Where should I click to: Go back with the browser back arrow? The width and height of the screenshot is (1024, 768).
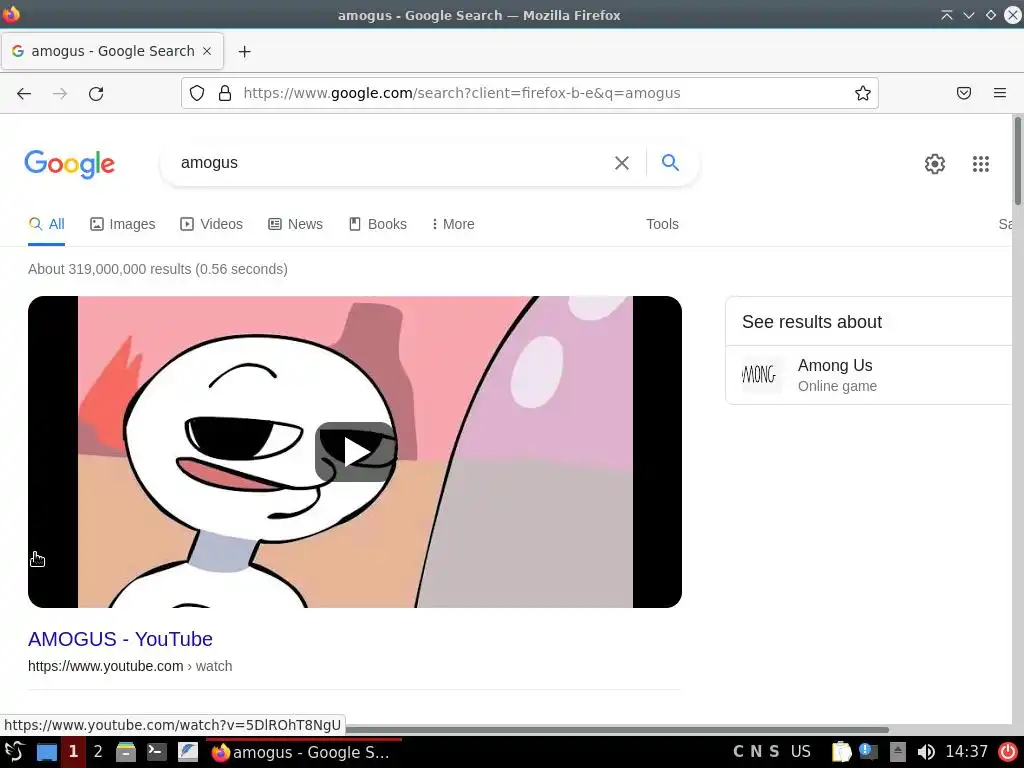[x=24, y=93]
